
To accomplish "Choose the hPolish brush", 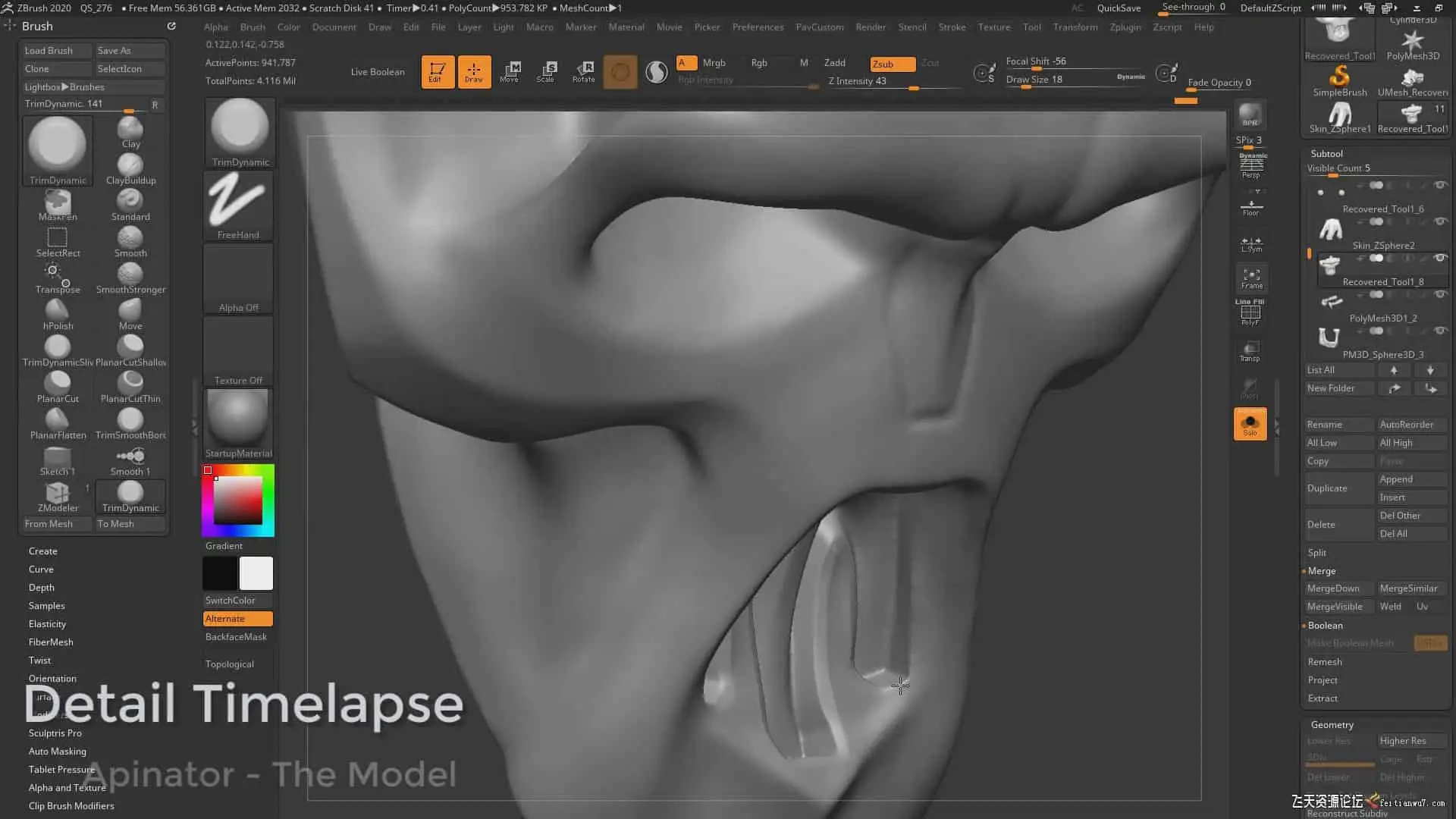I will coord(57,311).
